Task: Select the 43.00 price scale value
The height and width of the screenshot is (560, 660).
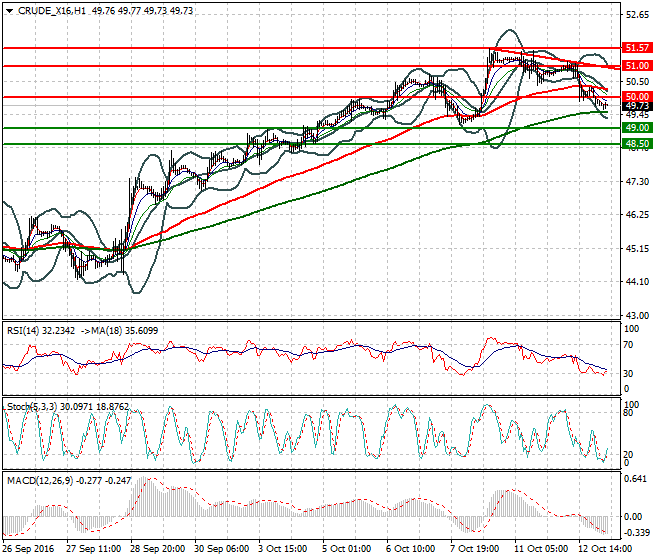Action: coord(637,315)
